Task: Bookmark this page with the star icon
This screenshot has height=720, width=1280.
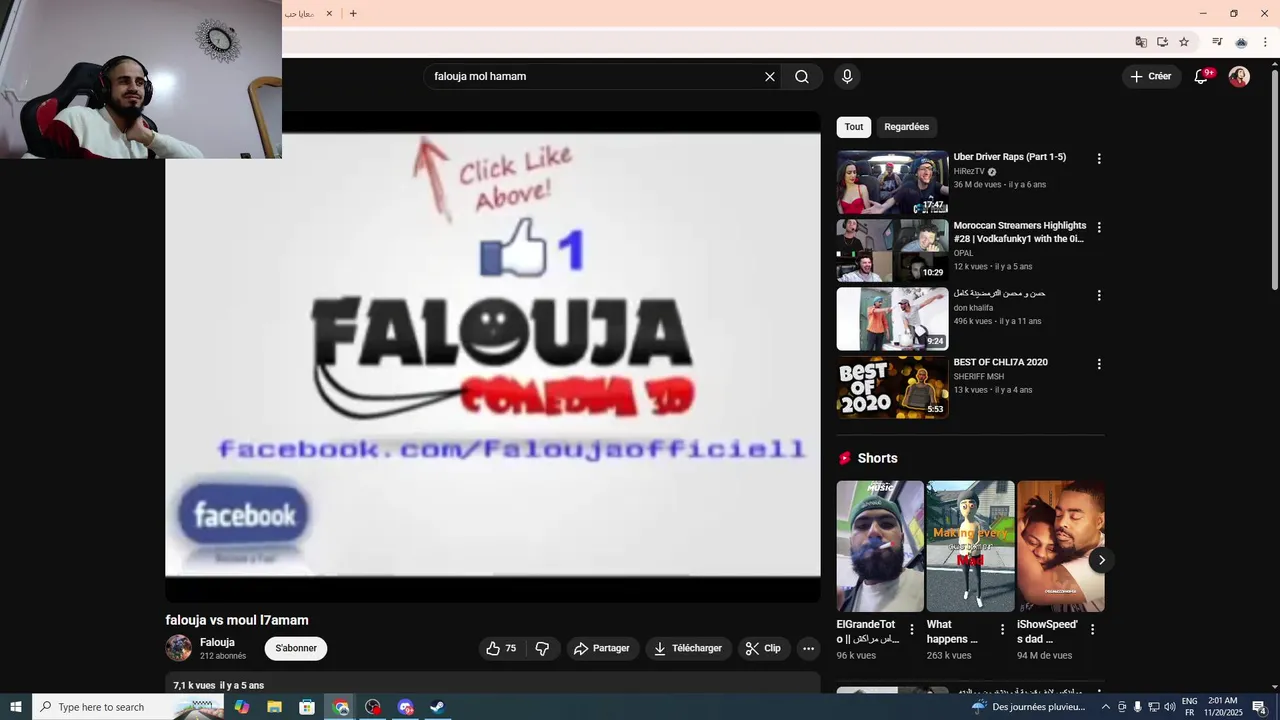Action: (1184, 42)
